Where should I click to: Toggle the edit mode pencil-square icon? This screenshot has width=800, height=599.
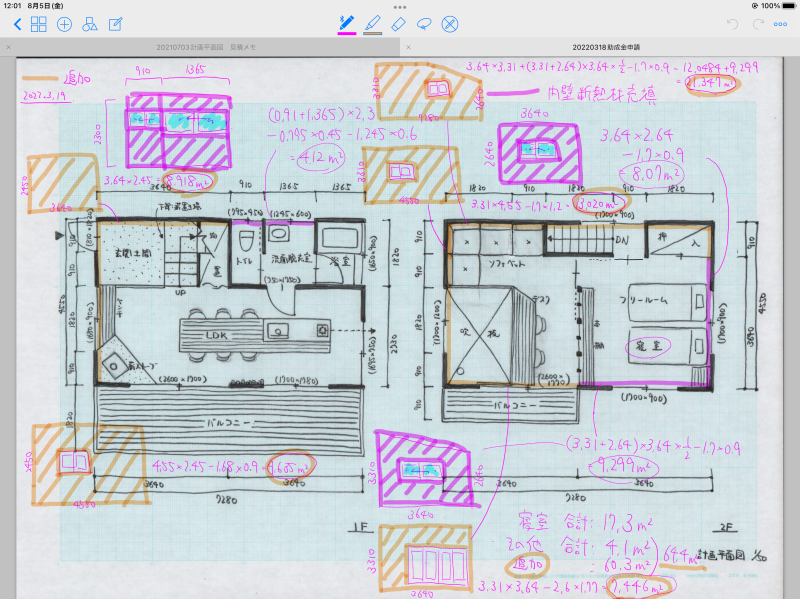(115, 24)
